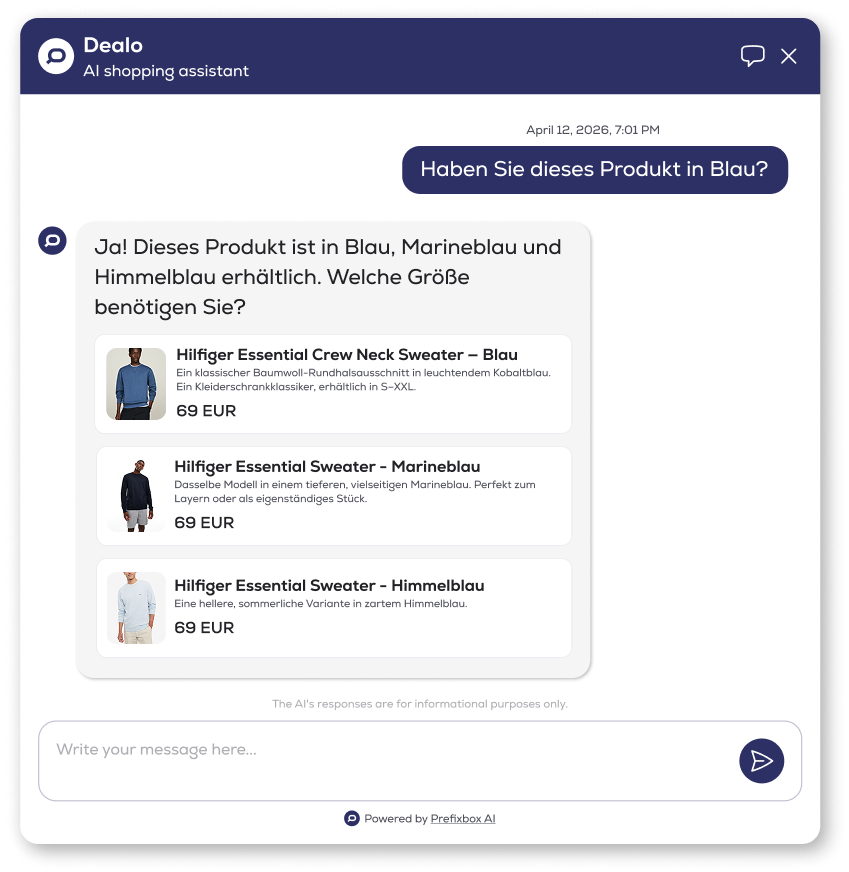Click the Himmelblau sweater thumbnail
The height and width of the screenshot is (872, 849).
point(136,607)
